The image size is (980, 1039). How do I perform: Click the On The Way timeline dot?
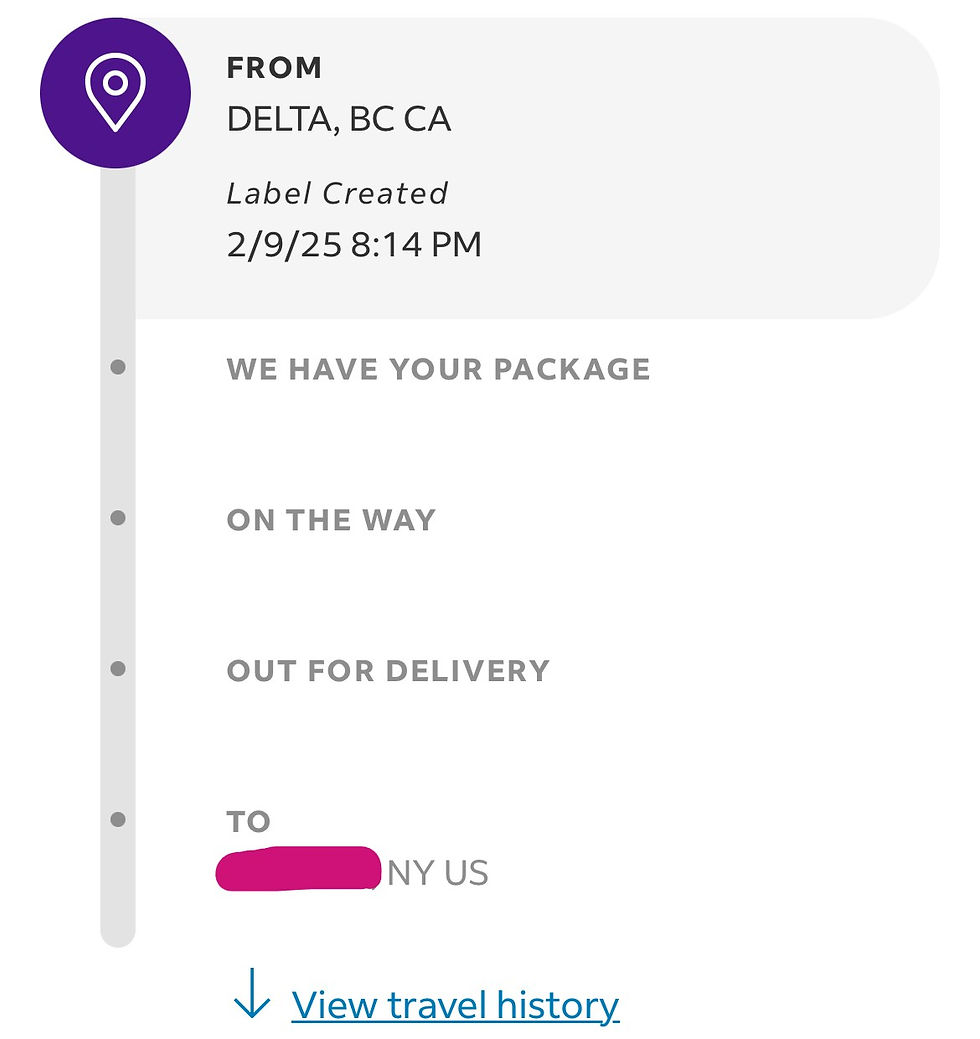[118, 518]
